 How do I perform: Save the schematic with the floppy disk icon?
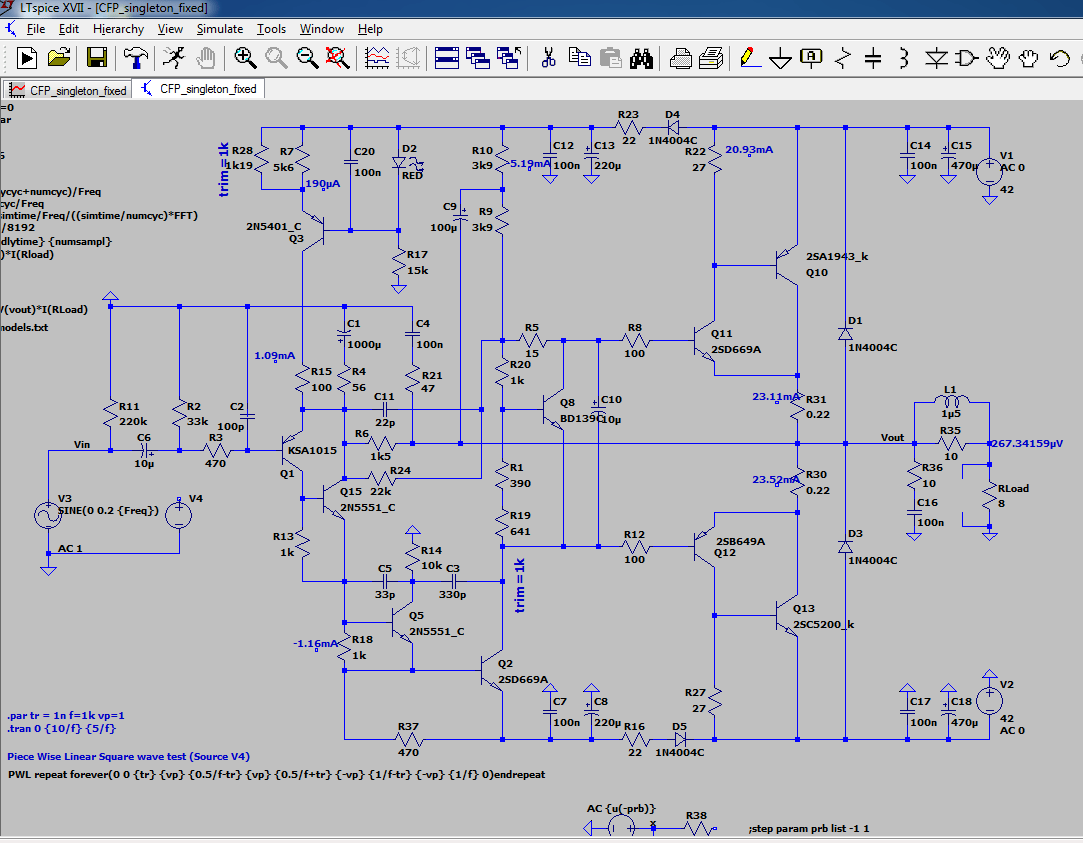(x=96, y=58)
